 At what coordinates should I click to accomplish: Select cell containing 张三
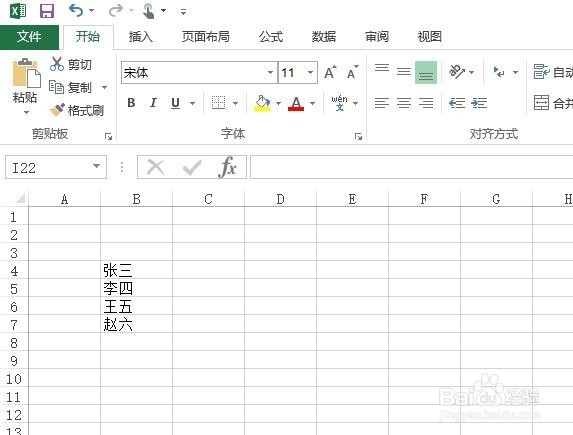pyautogui.click(x=136, y=271)
